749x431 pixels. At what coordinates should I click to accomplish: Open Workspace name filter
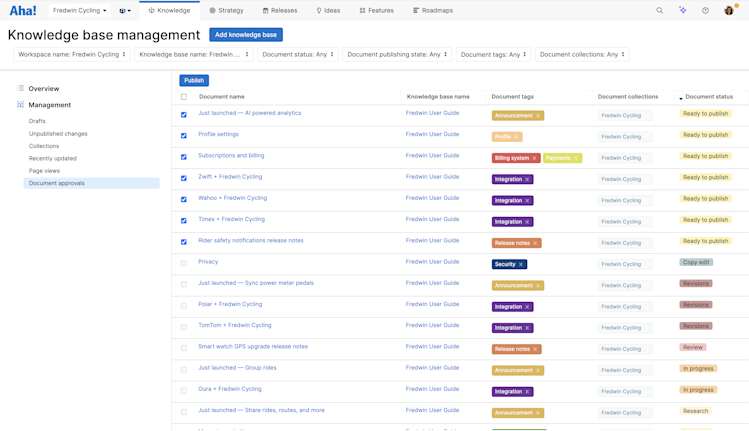[72, 54]
